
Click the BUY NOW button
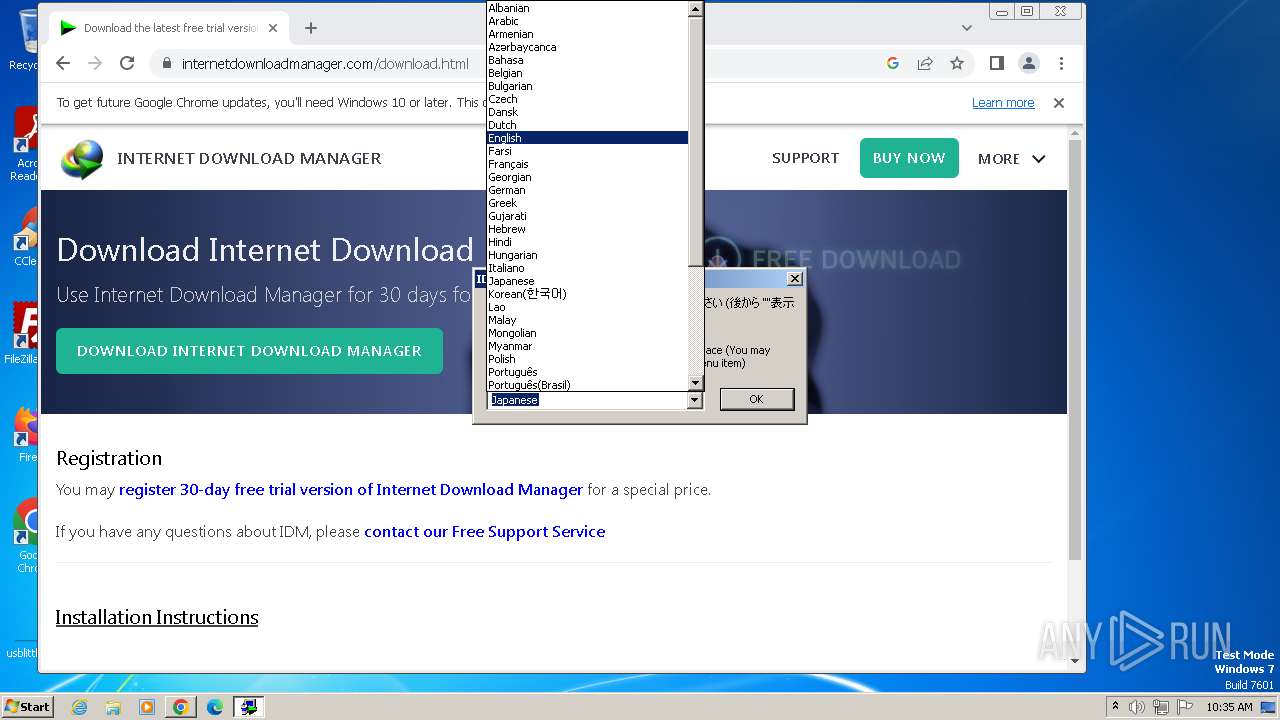909,158
